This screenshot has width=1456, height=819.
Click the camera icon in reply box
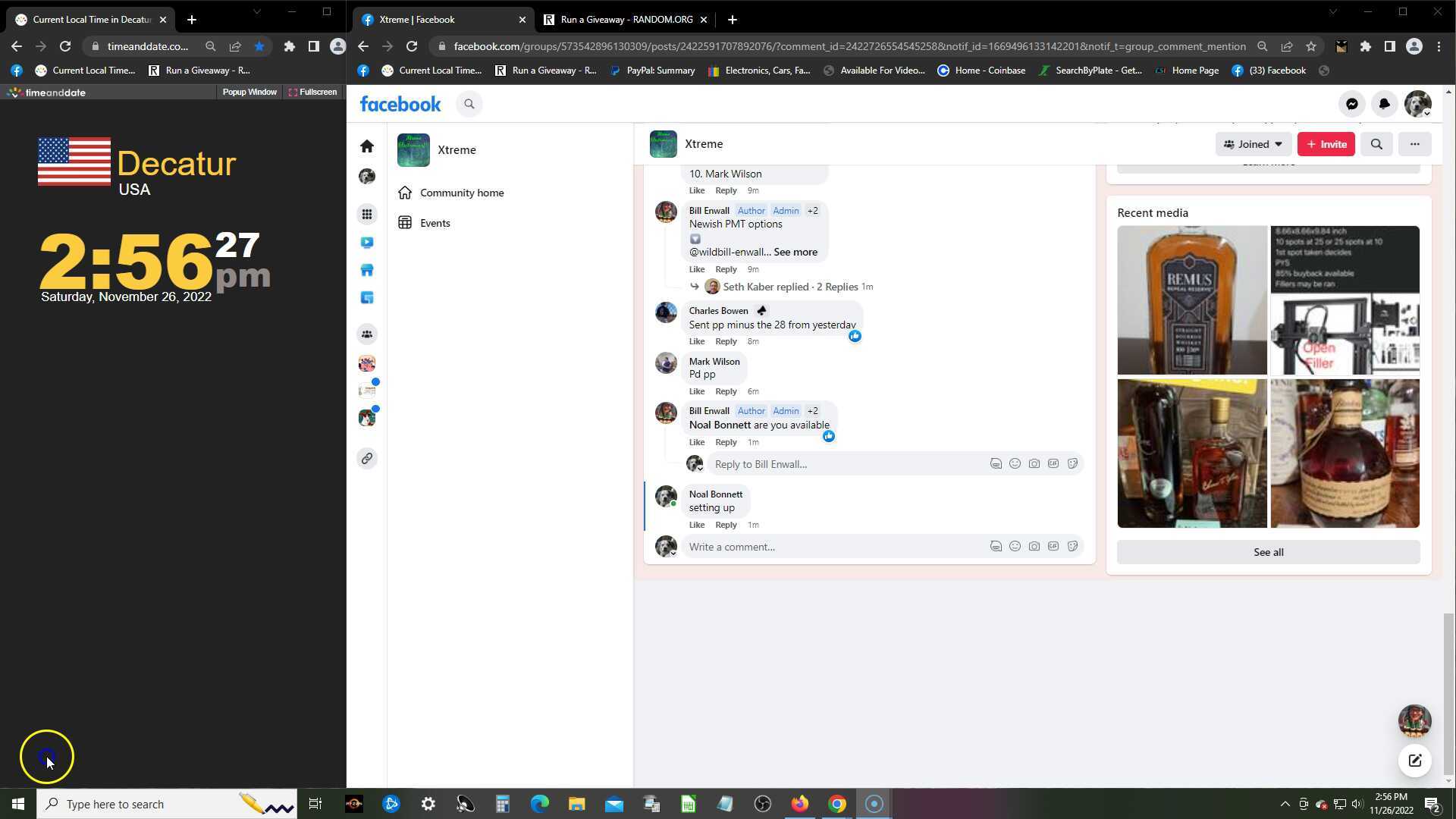[x=1034, y=463]
